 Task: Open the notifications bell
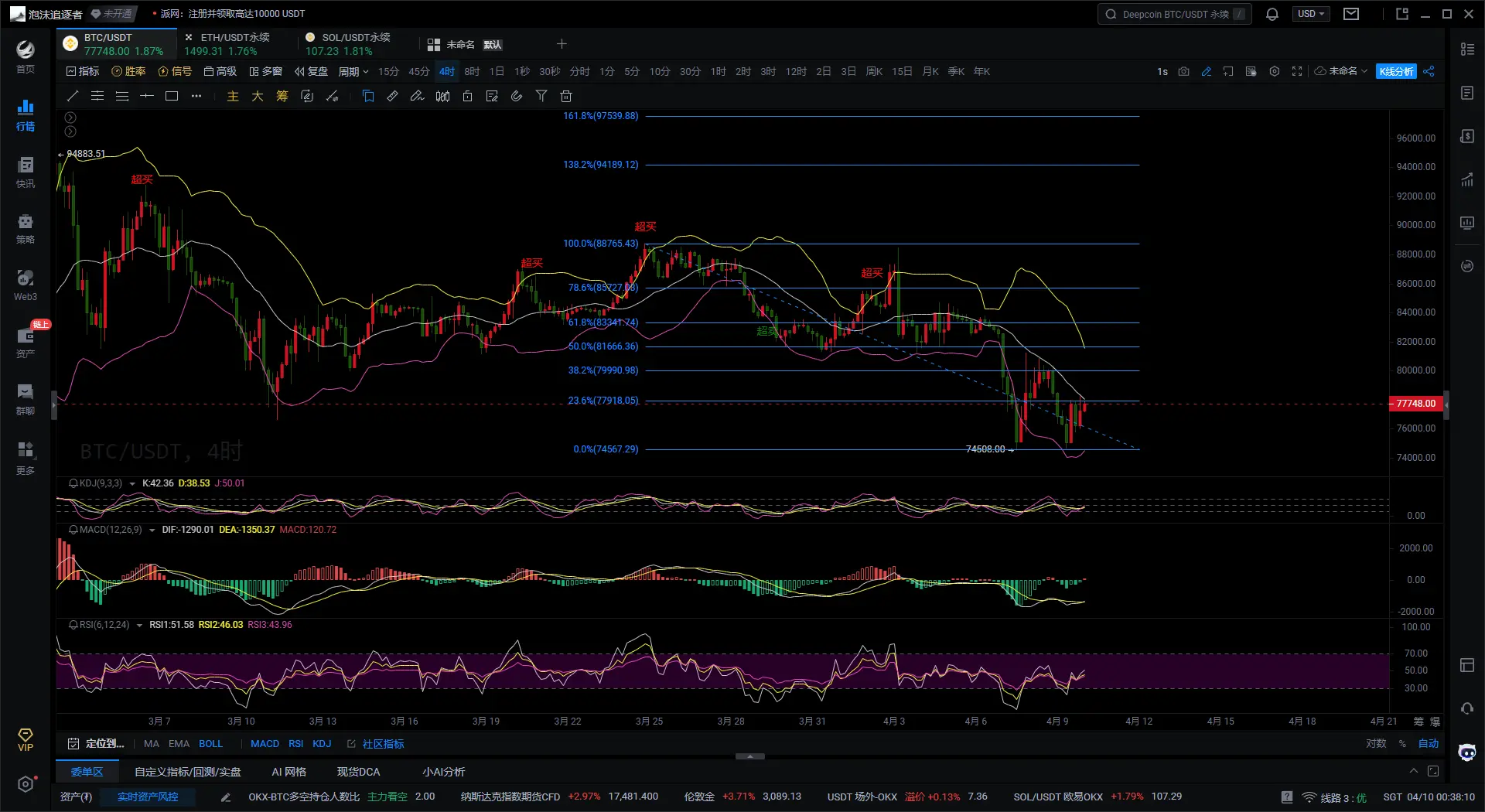point(1272,14)
